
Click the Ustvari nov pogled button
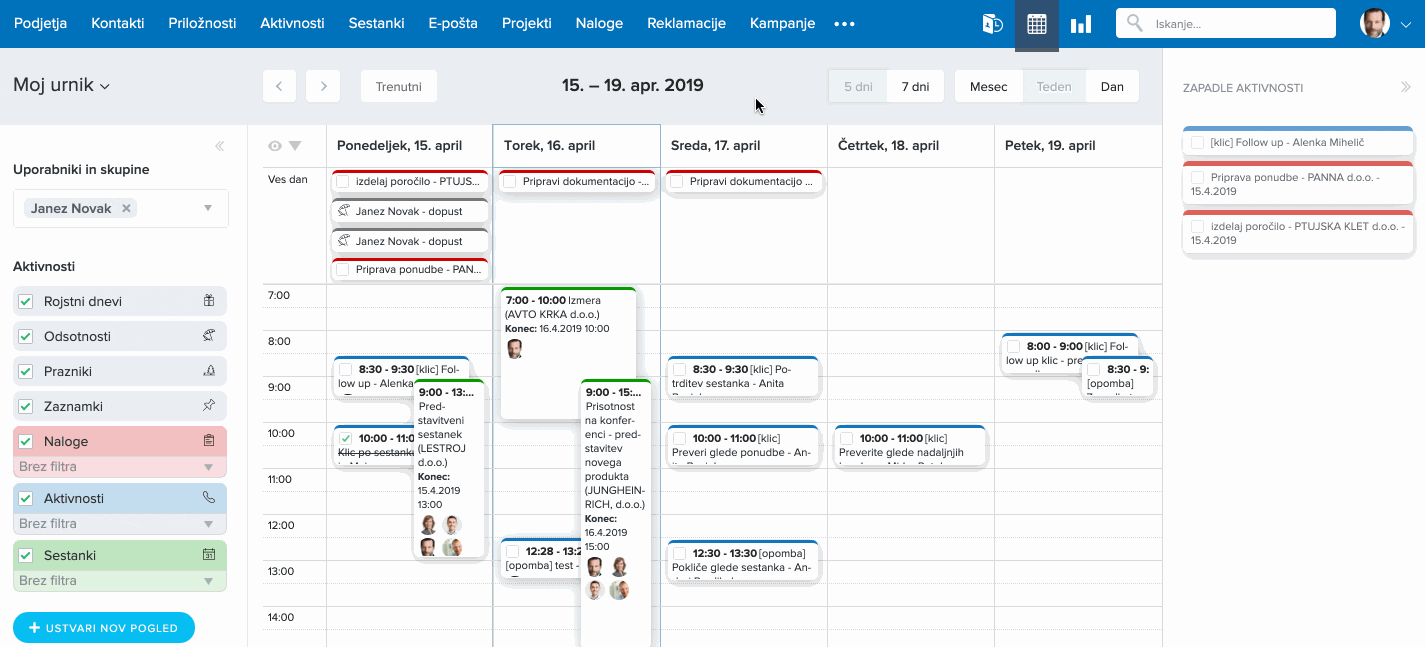[x=104, y=628]
